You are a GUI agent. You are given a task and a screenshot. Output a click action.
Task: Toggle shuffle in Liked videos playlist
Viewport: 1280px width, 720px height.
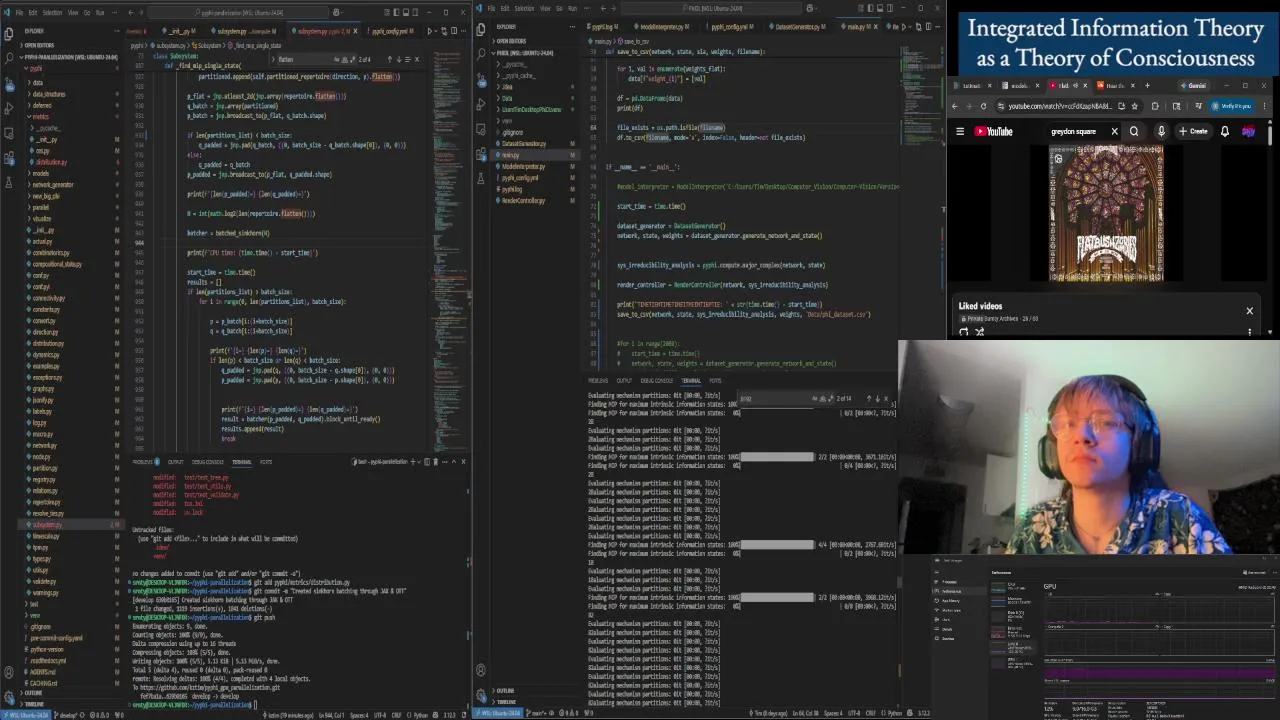pos(979,332)
